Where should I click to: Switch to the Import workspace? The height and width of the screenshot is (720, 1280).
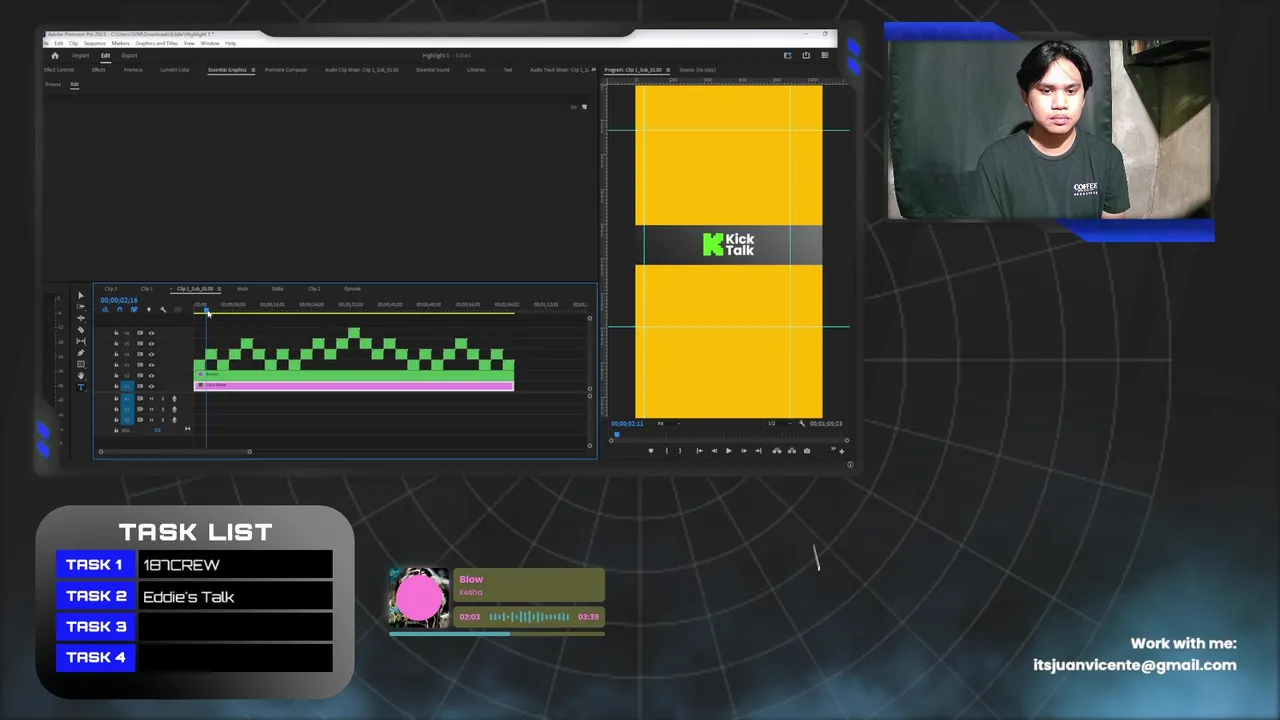(81, 56)
